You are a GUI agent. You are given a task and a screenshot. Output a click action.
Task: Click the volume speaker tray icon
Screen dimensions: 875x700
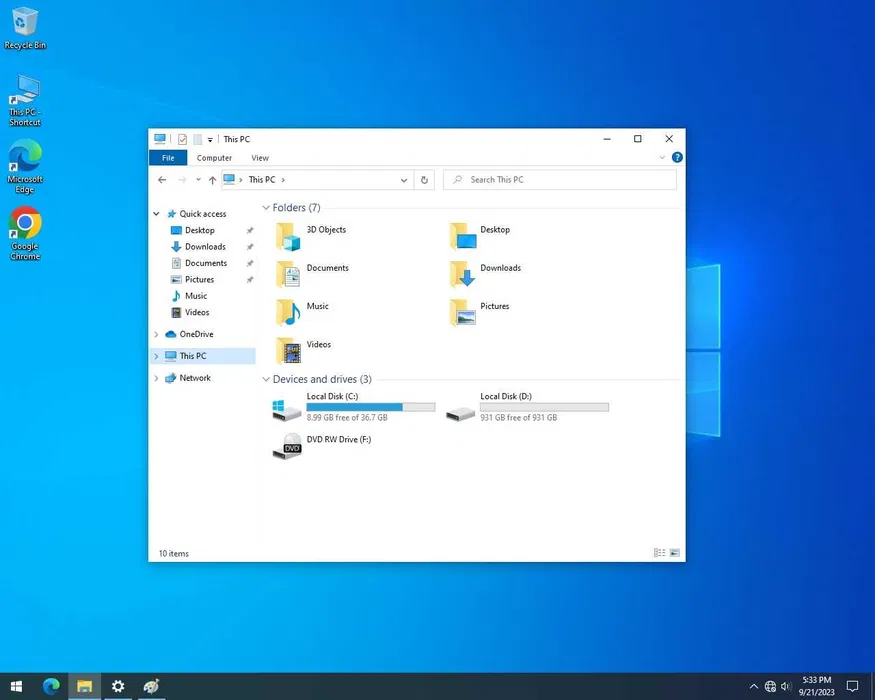point(786,686)
